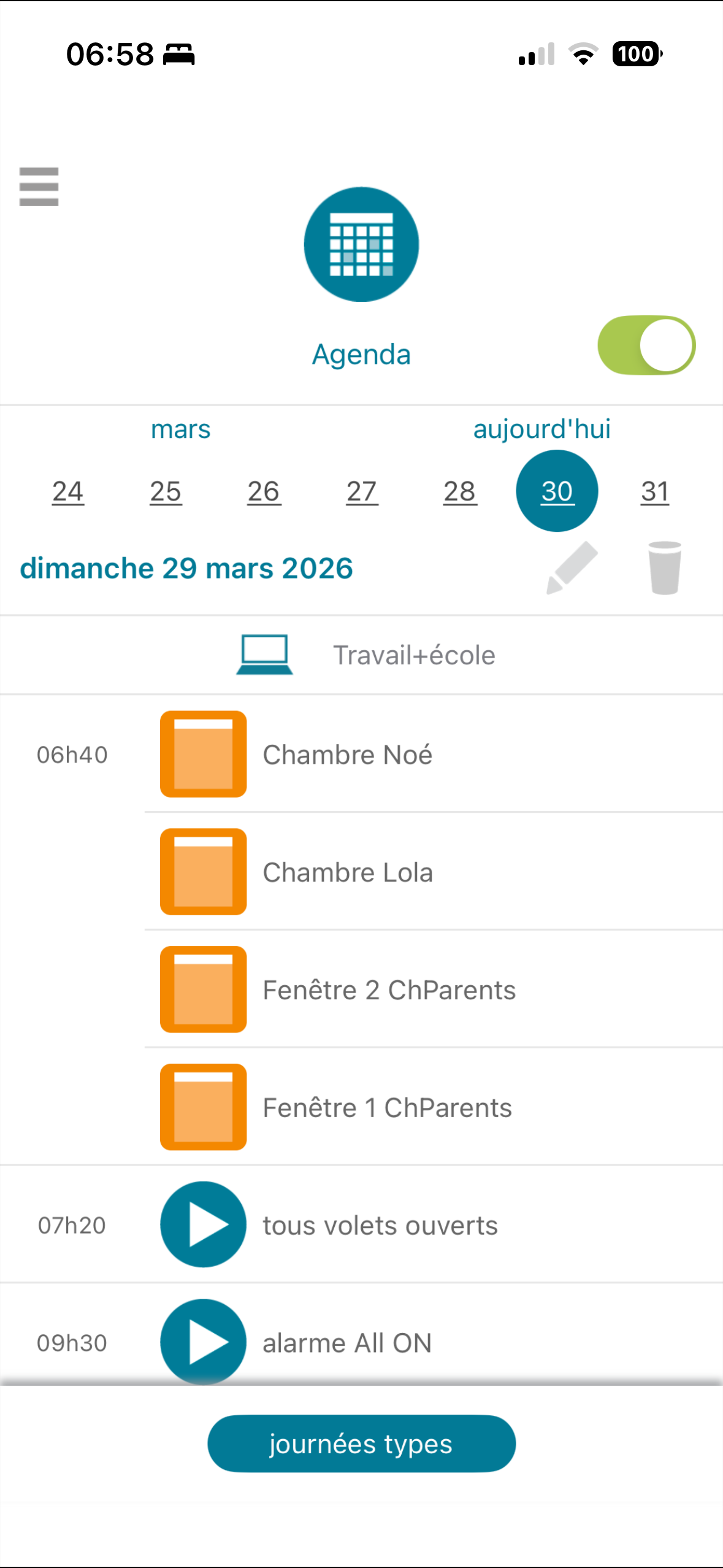This screenshot has width=723, height=1568.
Task: Tap the aujourd'hui link
Action: tap(541, 429)
